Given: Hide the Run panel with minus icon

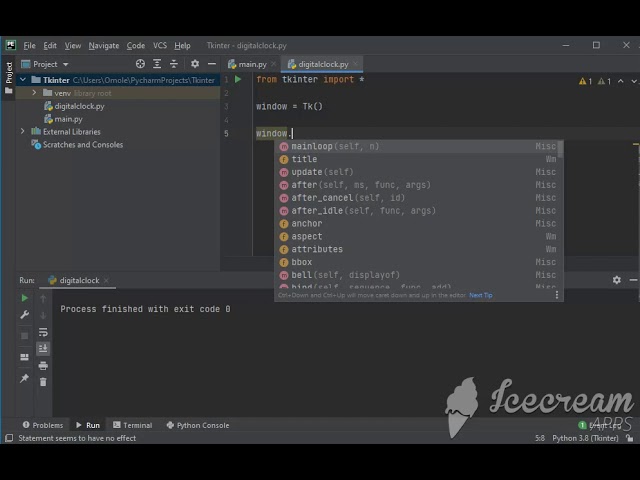Looking at the screenshot, I should pos(633,280).
